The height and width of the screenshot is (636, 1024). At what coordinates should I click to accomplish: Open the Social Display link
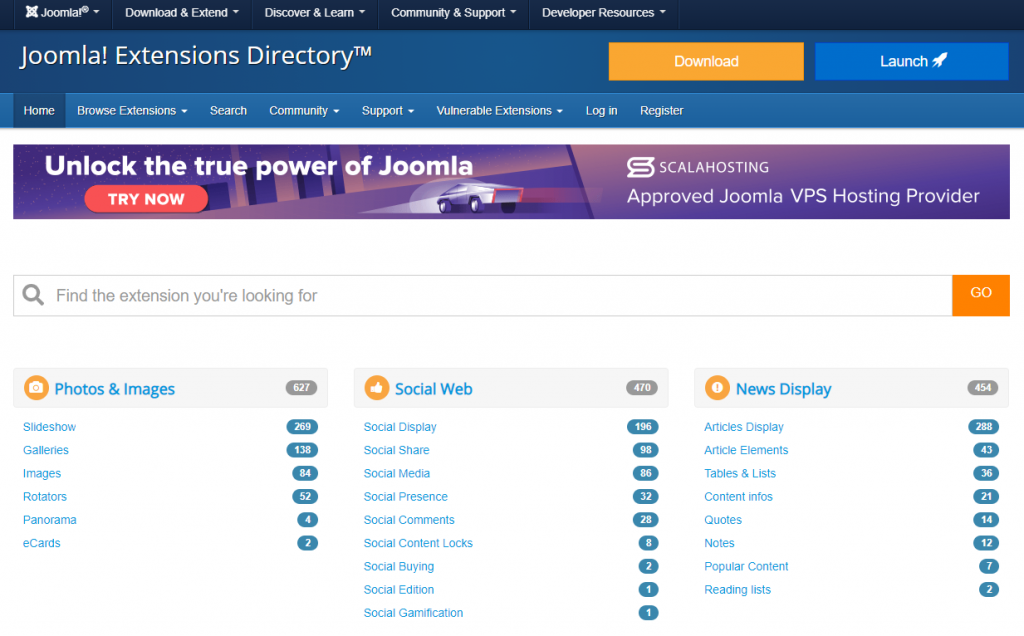[x=400, y=426]
